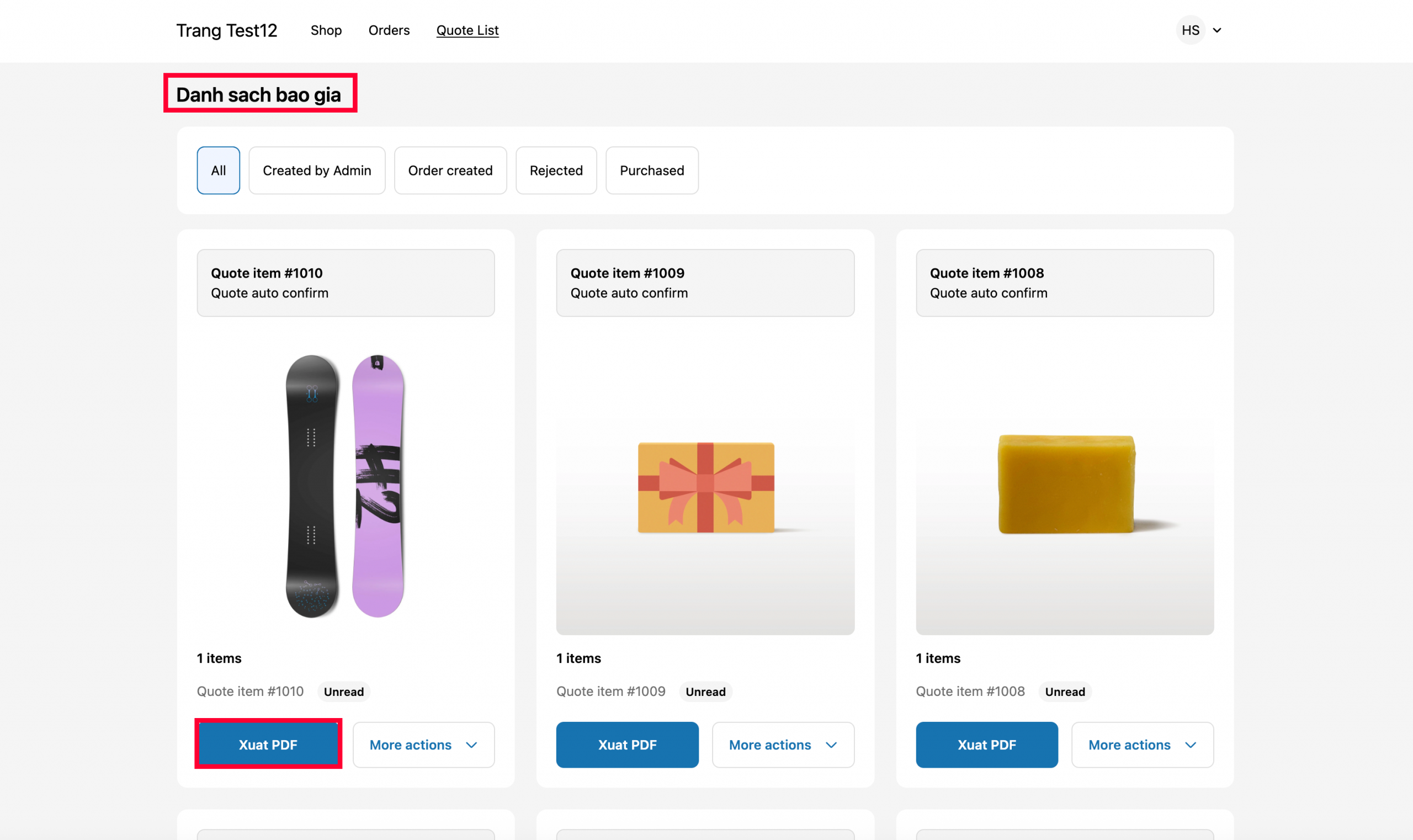Screen dimensions: 1413x840
Task: Expand More actions for quote #1010
Action: click(423, 745)
